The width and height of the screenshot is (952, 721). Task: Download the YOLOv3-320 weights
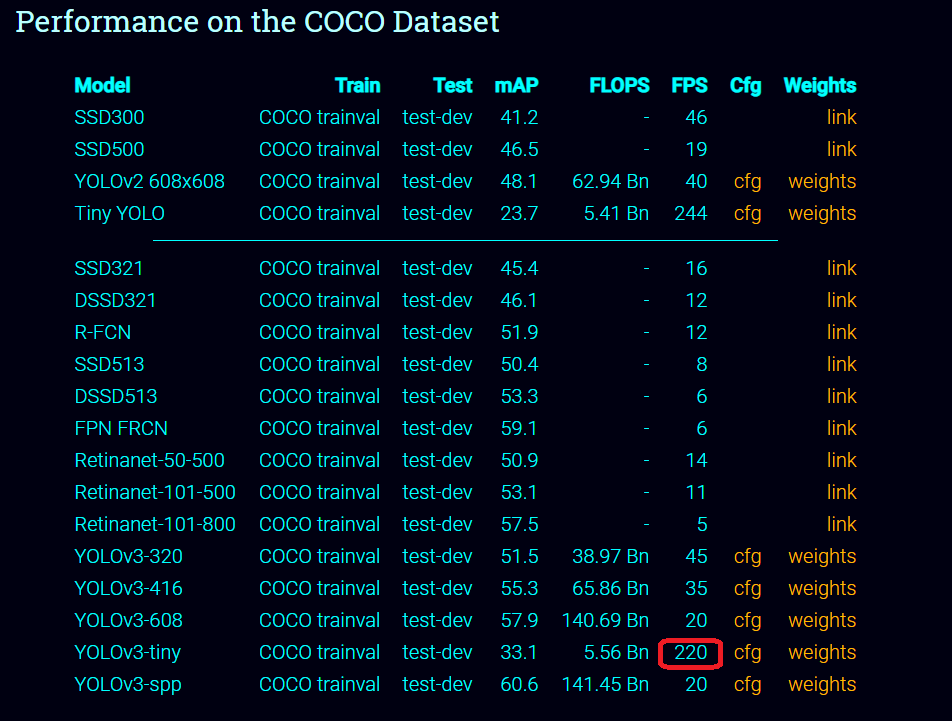(x=822, y=557)
